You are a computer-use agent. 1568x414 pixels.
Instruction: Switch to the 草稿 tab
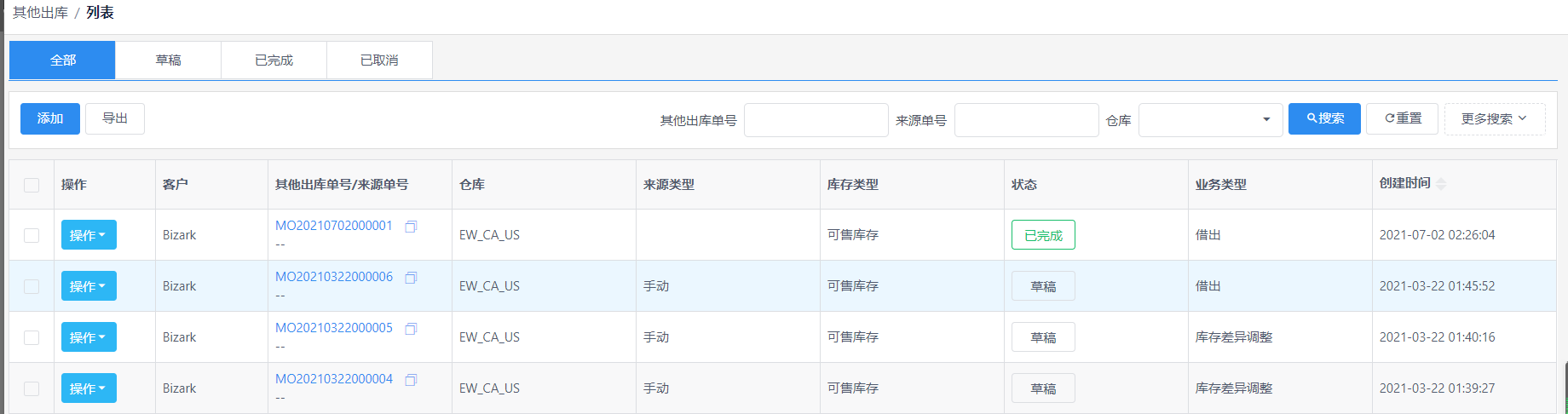pos(168,60)
